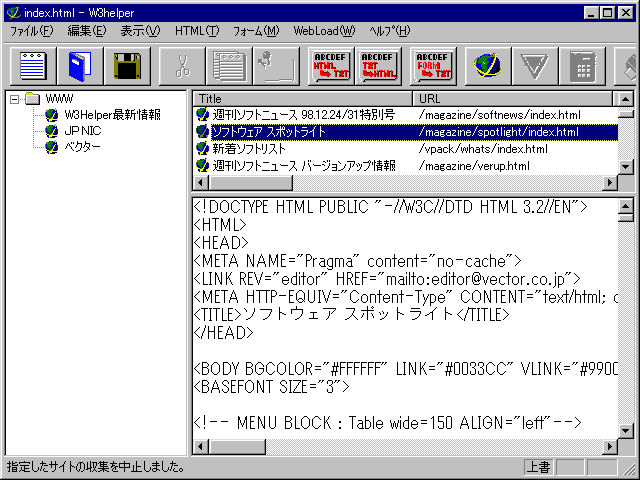Click the HTML to TXT conversion icon
This screenshot has width=640, height=480.
[x=331, y=66]
